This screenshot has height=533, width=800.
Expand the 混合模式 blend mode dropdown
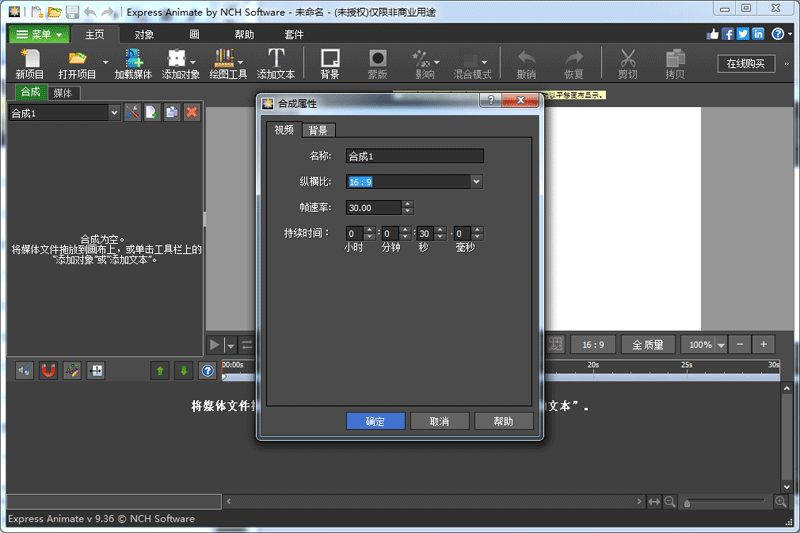[484, 62]
